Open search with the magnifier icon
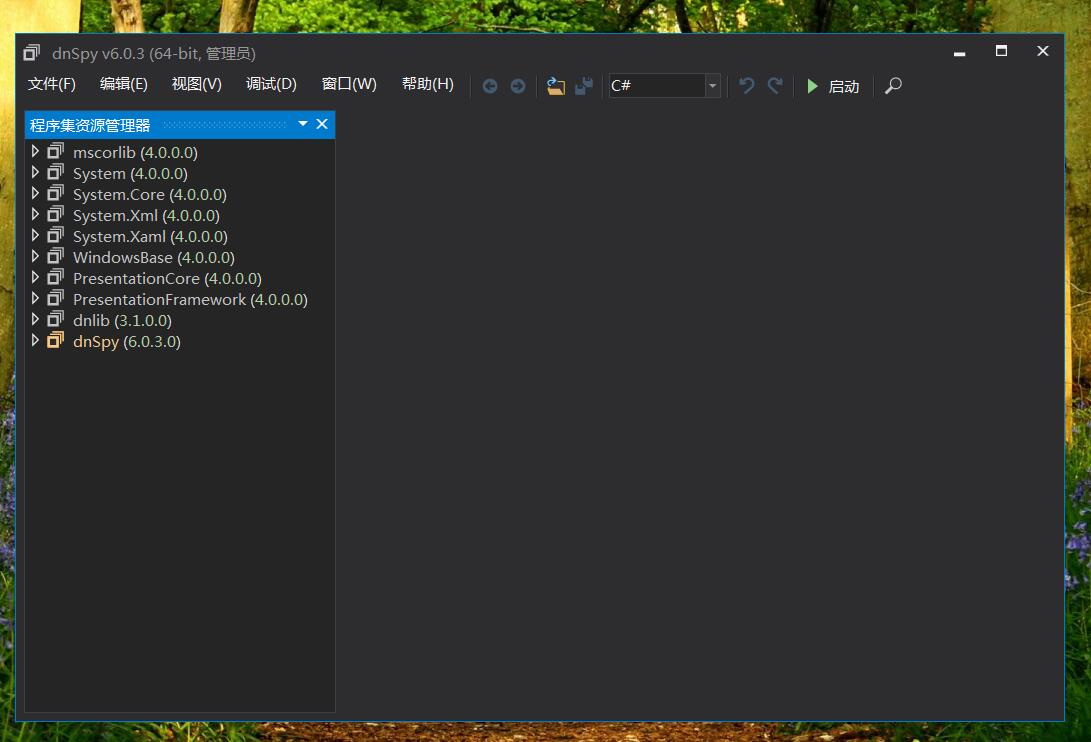 (894, 86)
